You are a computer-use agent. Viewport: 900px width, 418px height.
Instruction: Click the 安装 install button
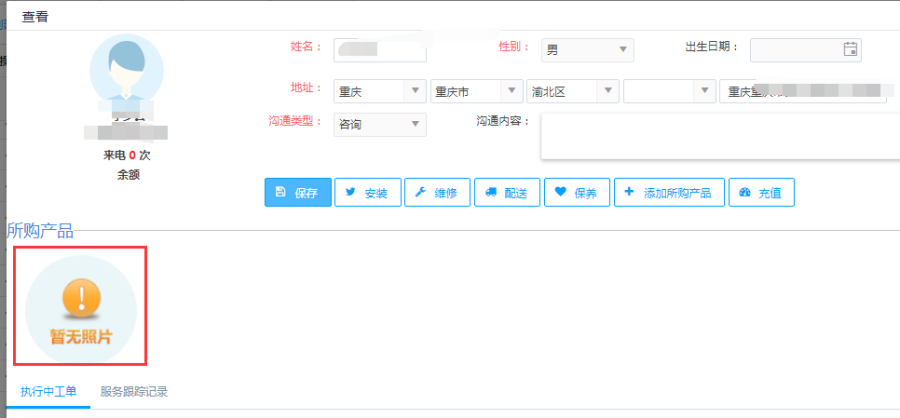tap(367, 193)
